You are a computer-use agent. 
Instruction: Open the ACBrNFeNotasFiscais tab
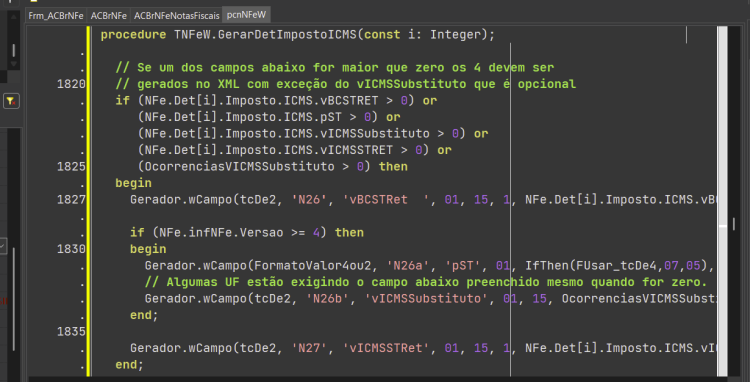click(176, 15)
